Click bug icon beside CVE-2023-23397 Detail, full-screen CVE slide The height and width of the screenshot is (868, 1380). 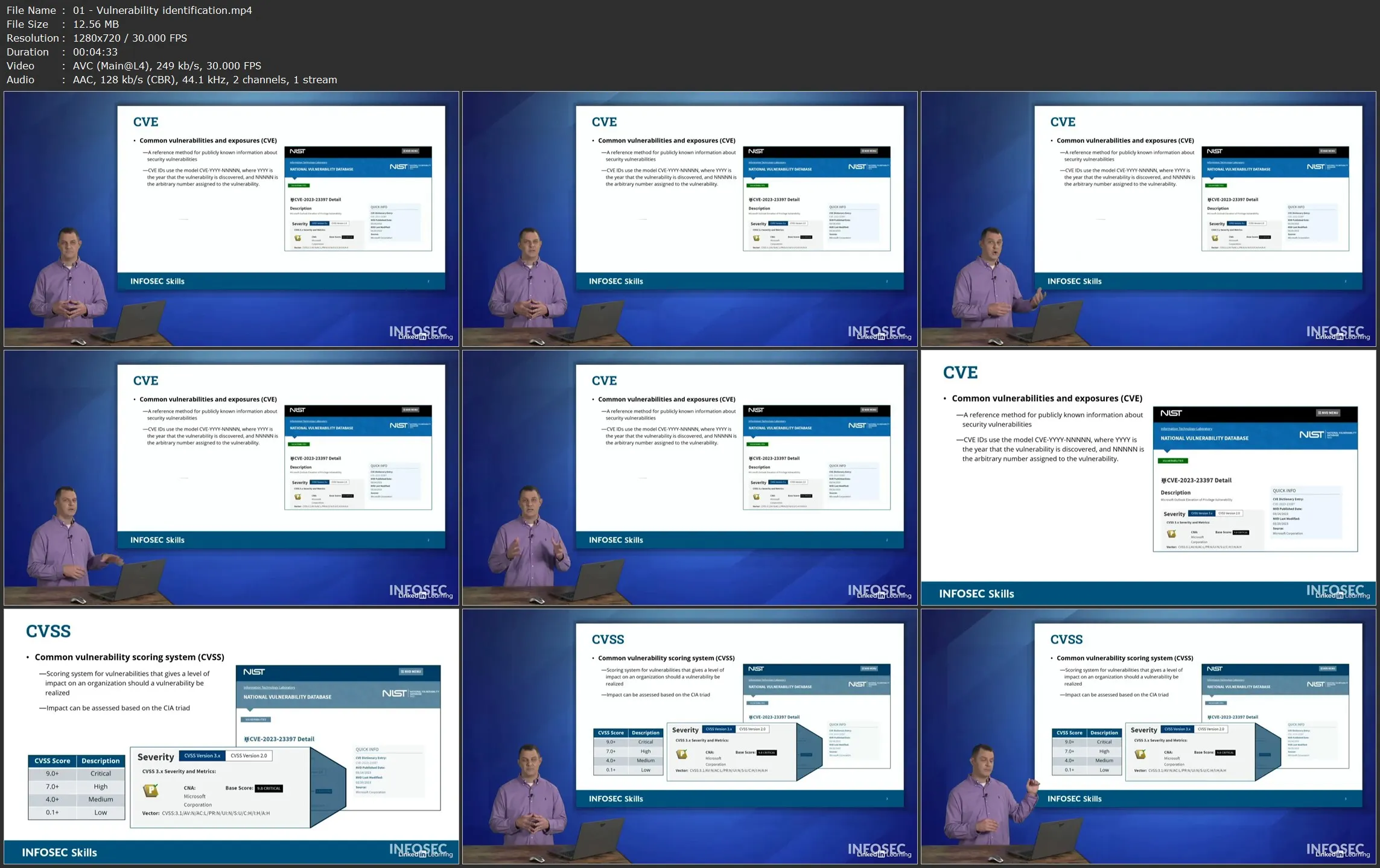click(1163, 481)
